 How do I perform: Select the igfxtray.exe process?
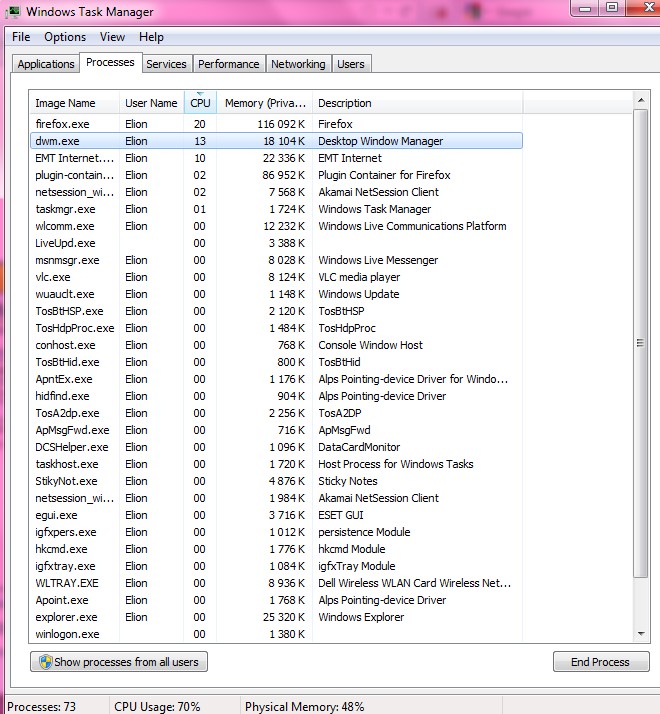point(276,566)
